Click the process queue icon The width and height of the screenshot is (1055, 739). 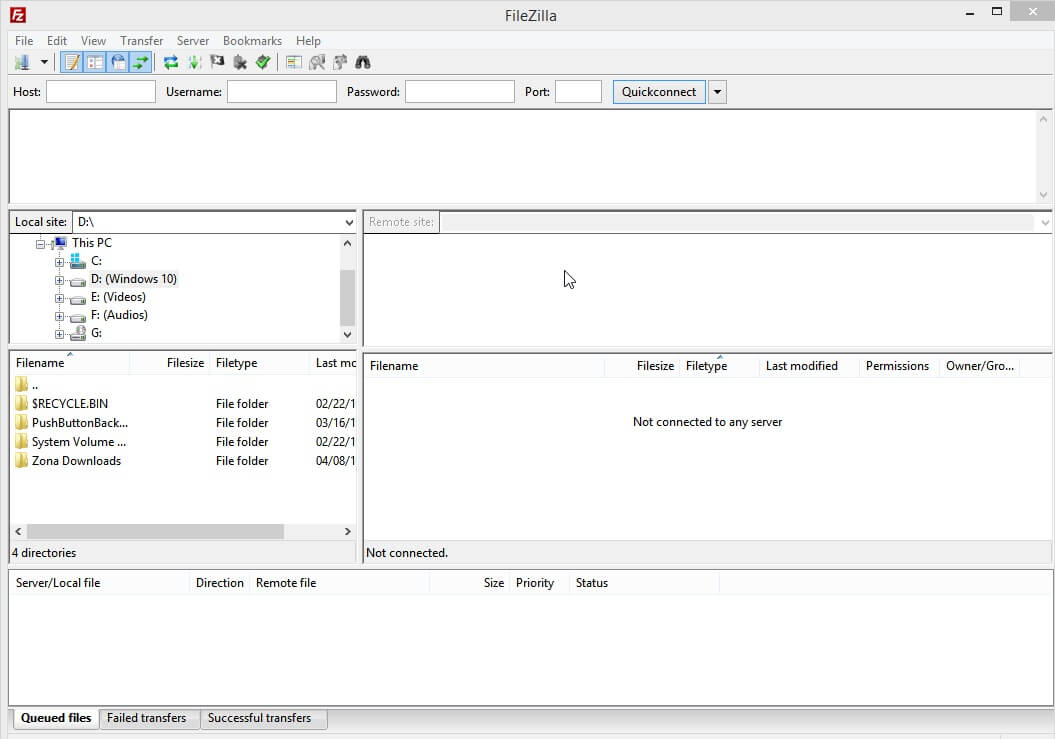point(194,63)
